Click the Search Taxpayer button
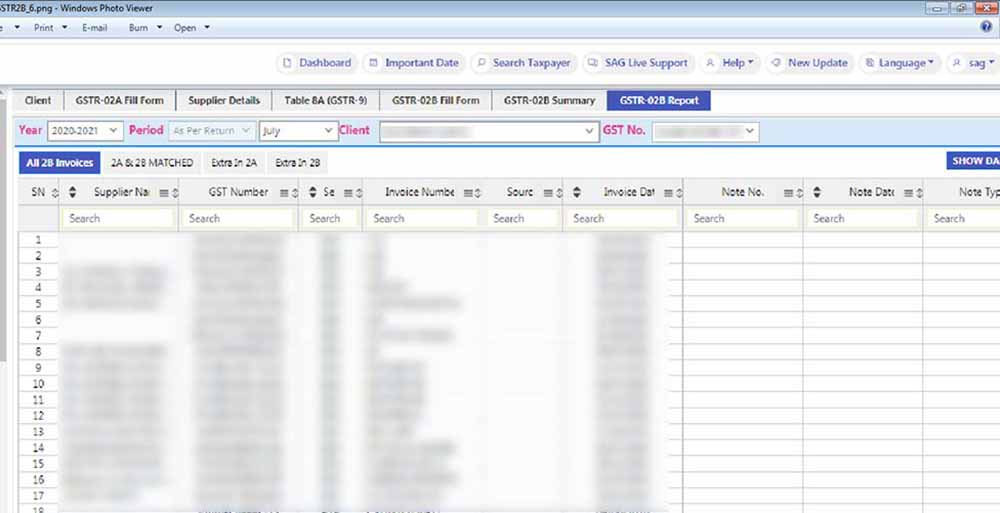The image size is (1000, 513). tap(523, 63)
